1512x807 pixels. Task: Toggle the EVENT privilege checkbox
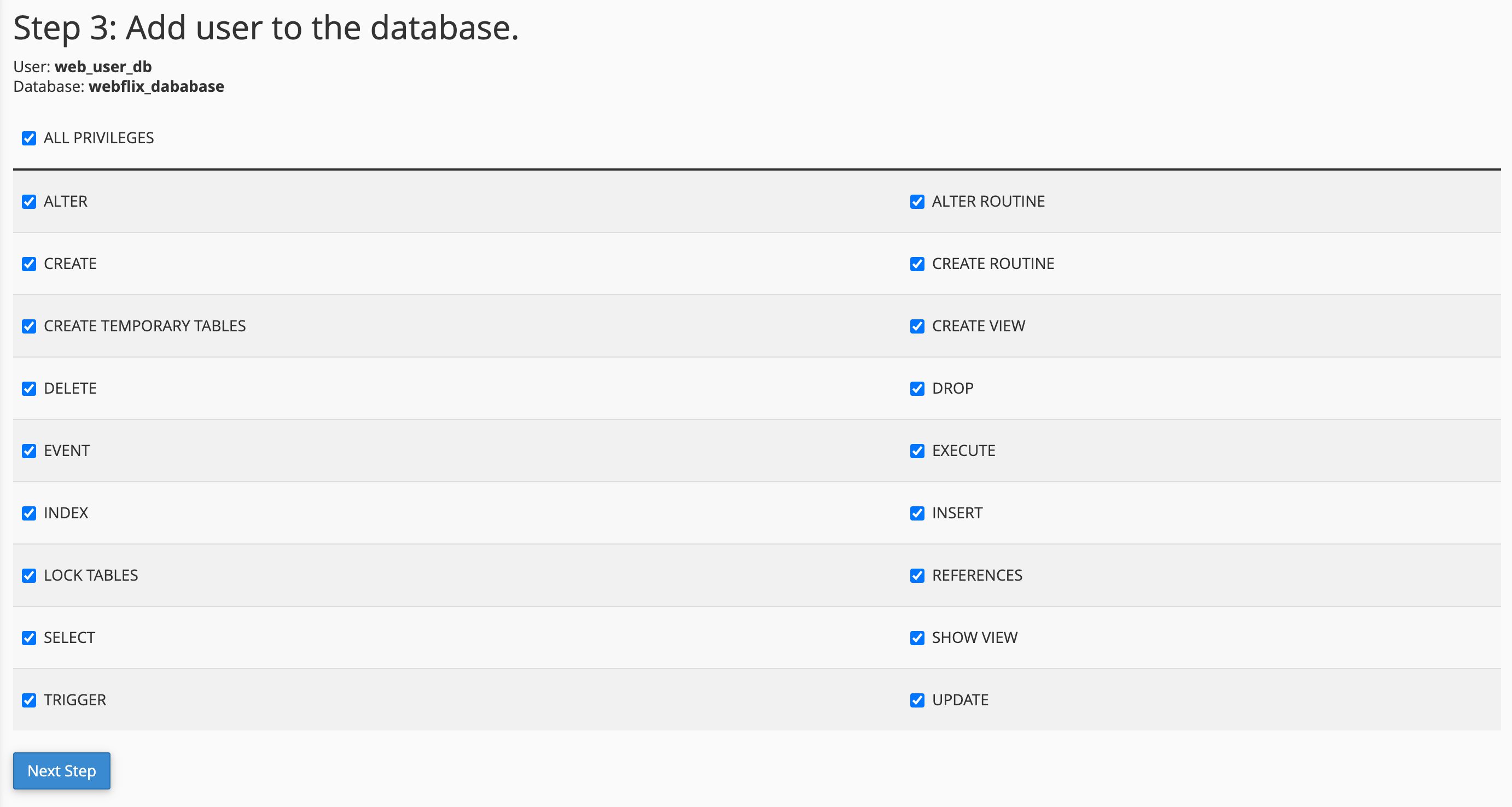click(x=29, y=451)
